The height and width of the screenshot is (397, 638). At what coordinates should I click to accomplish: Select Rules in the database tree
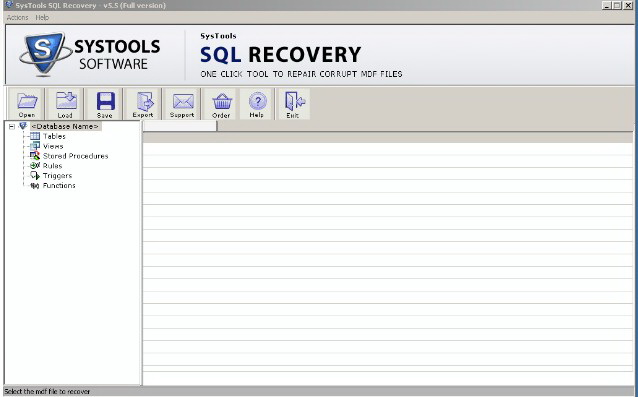tap(52, 166)
